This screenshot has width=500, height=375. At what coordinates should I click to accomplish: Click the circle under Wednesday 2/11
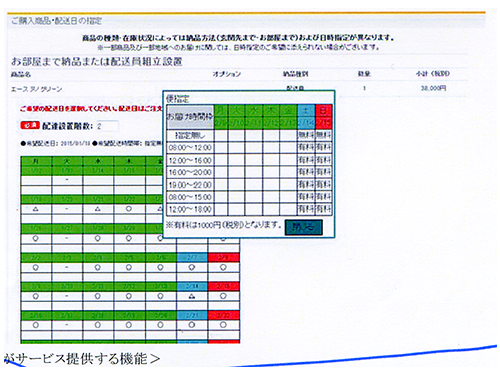point(97,296)
